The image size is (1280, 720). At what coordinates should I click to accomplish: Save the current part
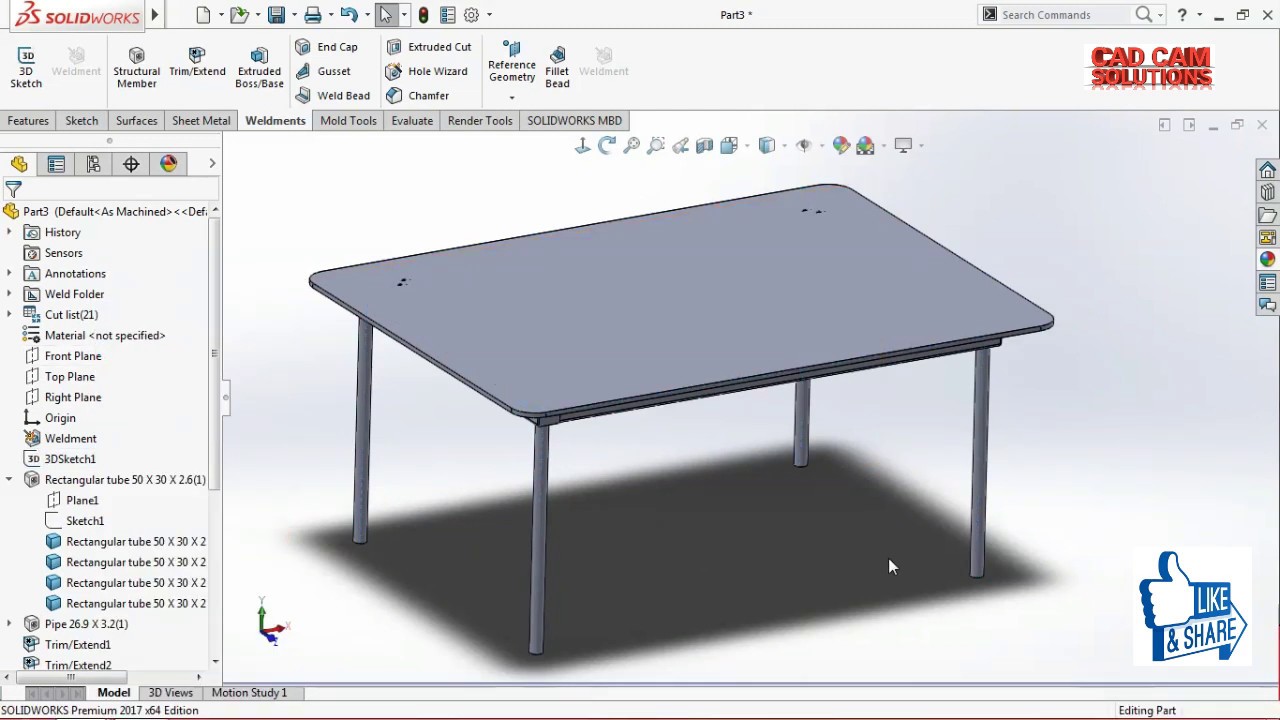pos(276,15)
